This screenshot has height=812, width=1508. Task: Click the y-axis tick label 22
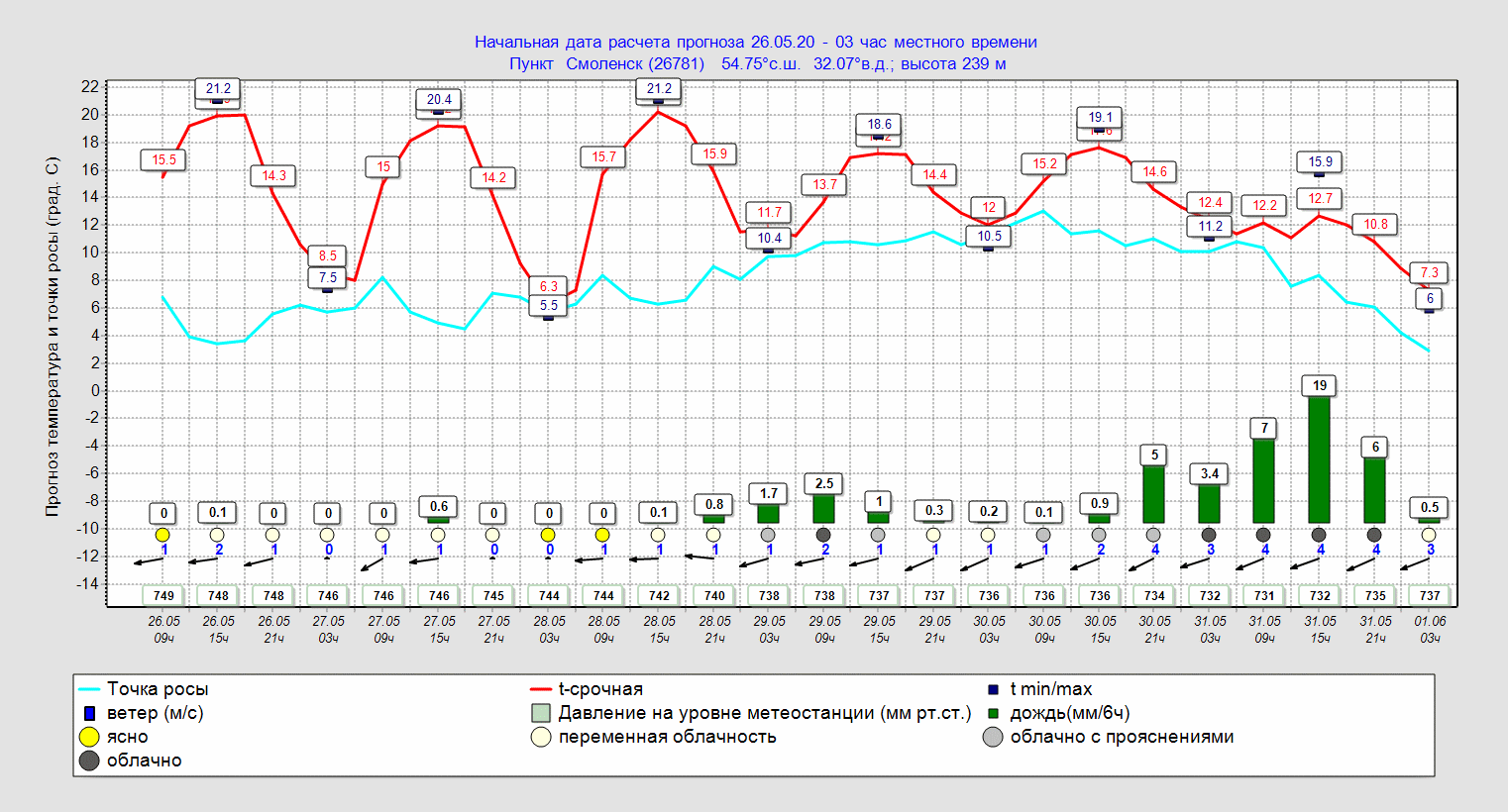(90, 87)
